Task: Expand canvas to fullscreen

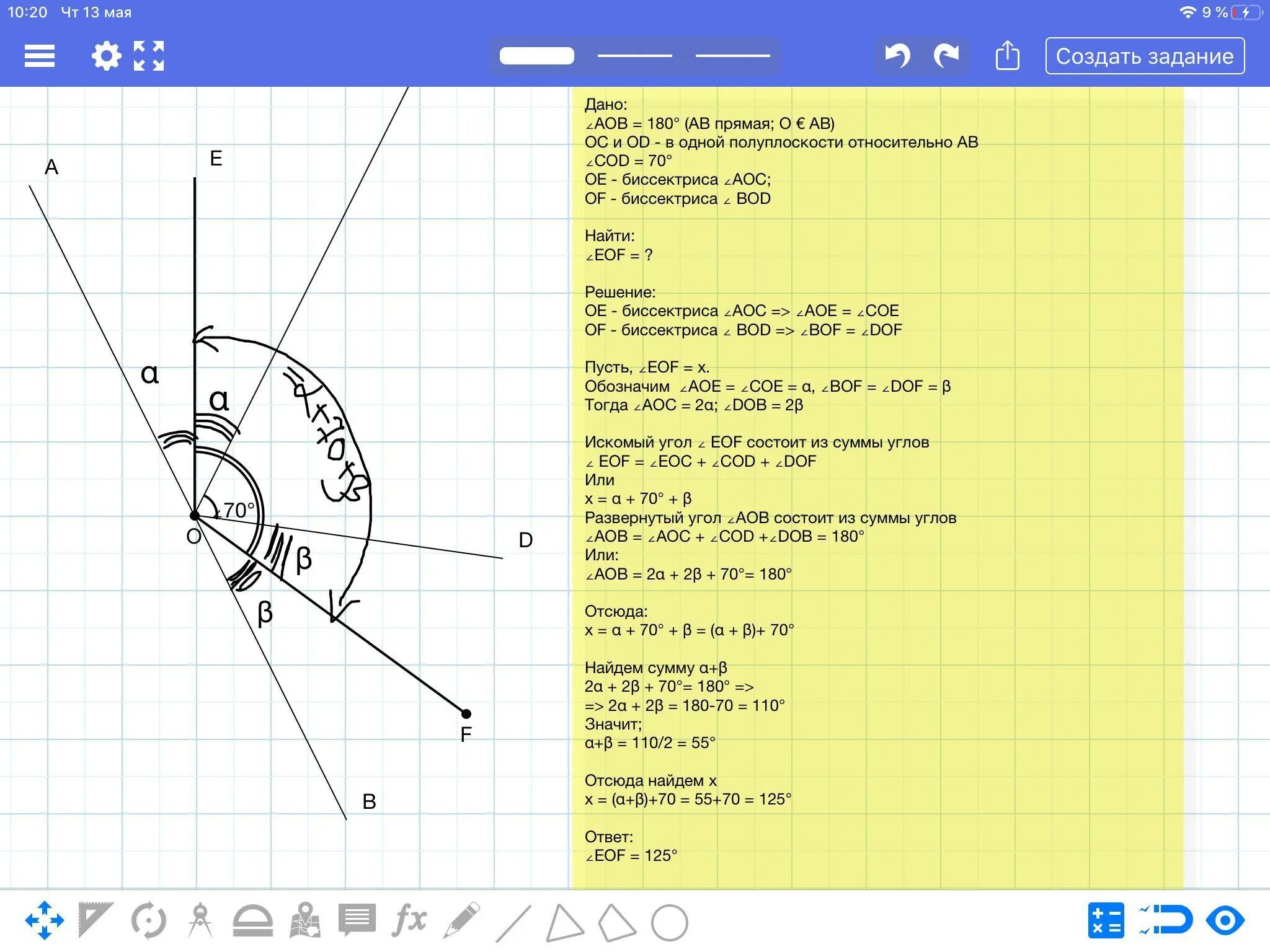Action: pyautogui.click(x=149, y=56)
